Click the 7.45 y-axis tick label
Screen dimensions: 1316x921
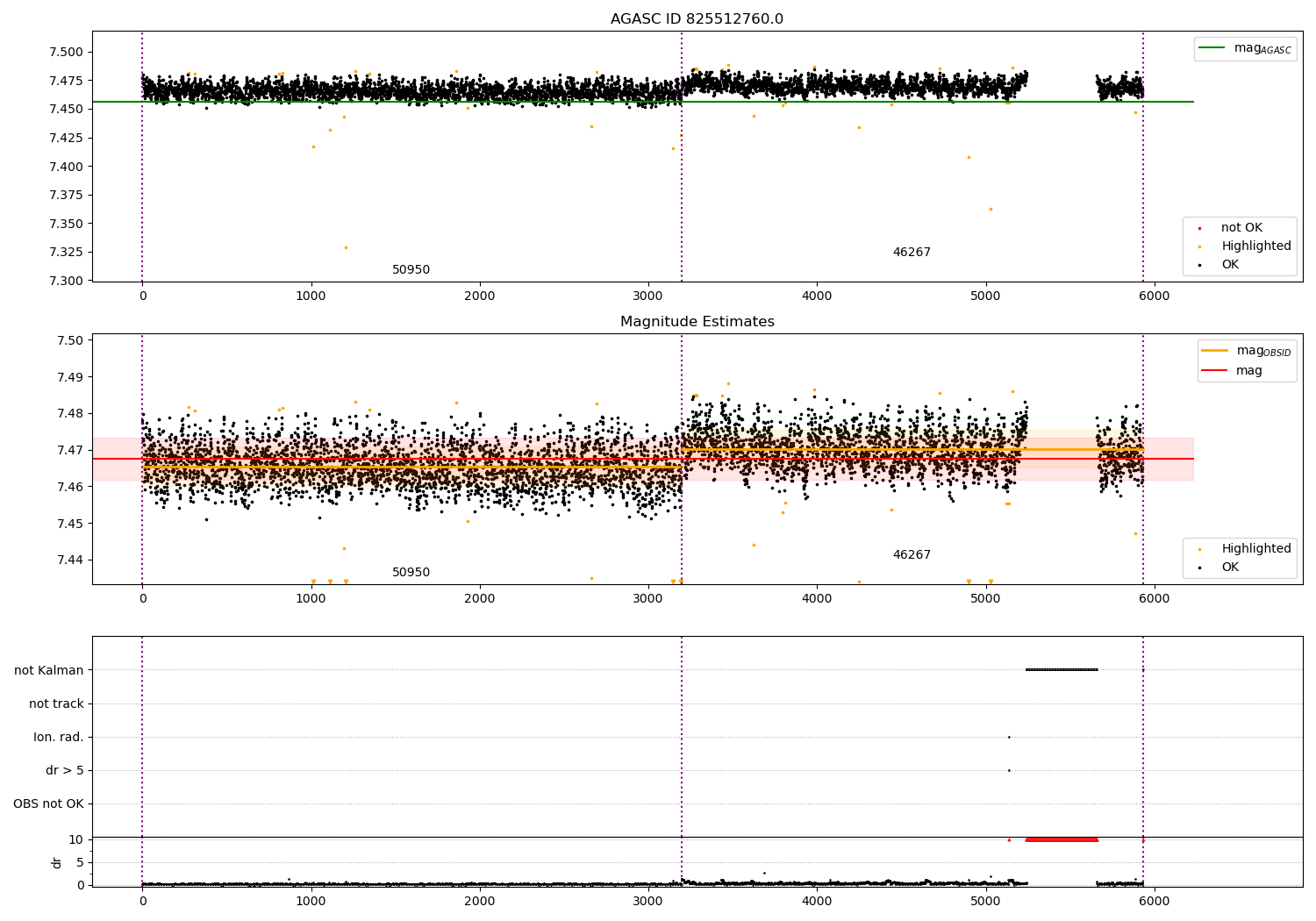tap(69, 524)
